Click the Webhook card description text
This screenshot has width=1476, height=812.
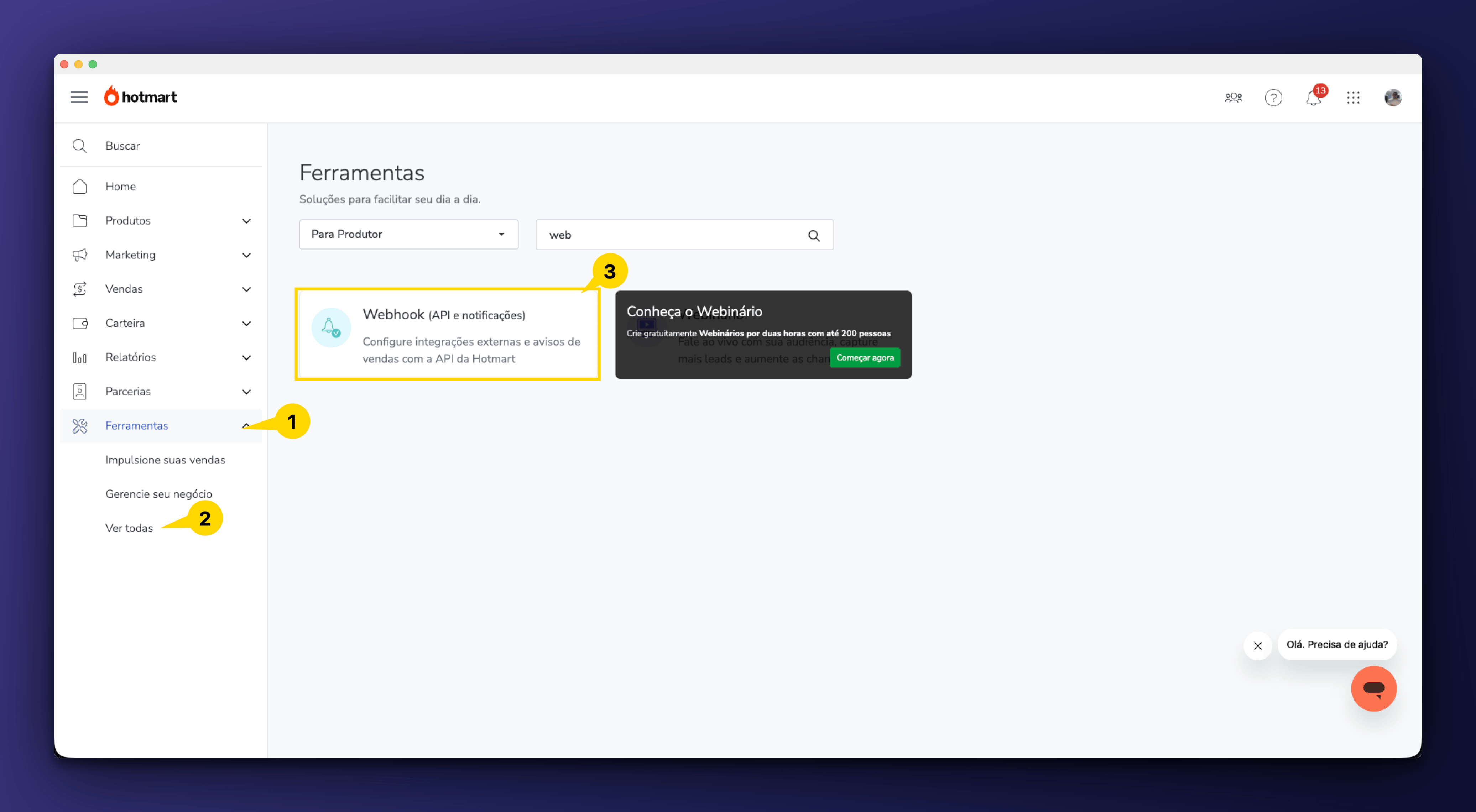click(471, 350)
